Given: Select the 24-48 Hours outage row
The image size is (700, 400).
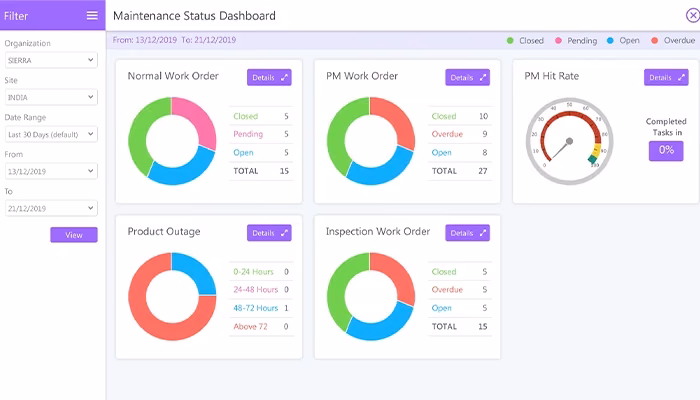Looking at the screenshot, I should coord(261,289).
